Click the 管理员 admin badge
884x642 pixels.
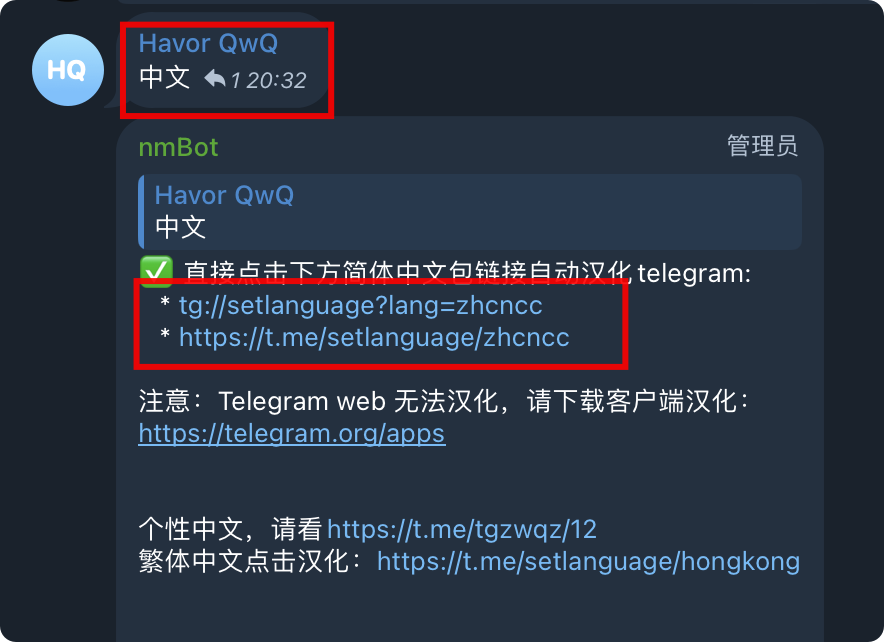click(x=762, y=146)
